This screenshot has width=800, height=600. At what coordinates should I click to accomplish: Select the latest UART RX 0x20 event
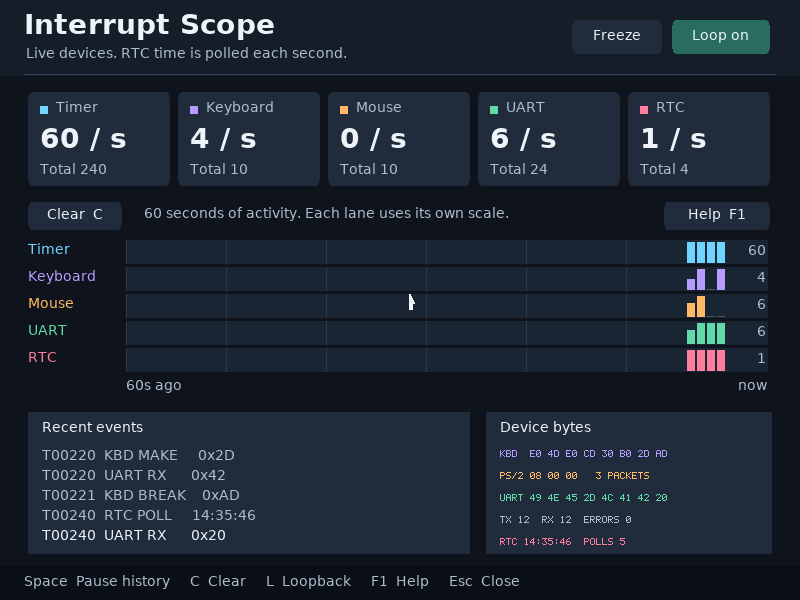click(x=134, y=535)
